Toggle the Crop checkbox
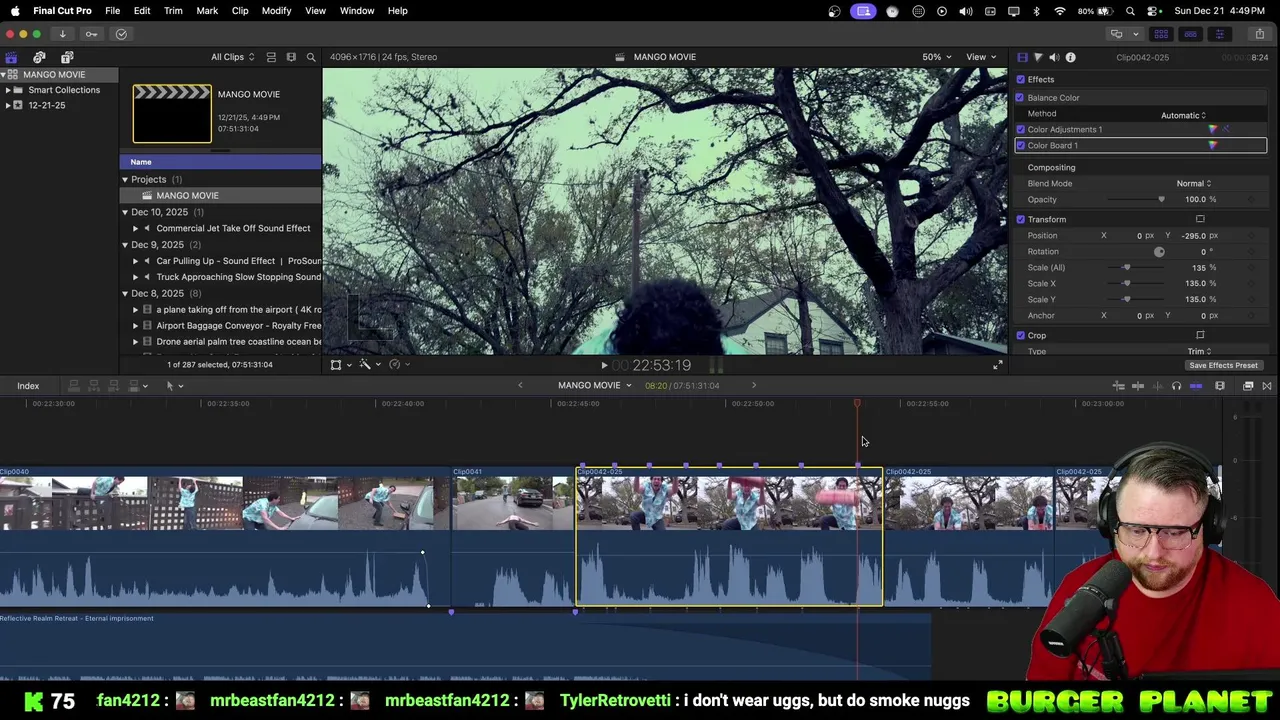Screen dimensions: 1280x720 pyautogui.click(x=1020, y=335)
